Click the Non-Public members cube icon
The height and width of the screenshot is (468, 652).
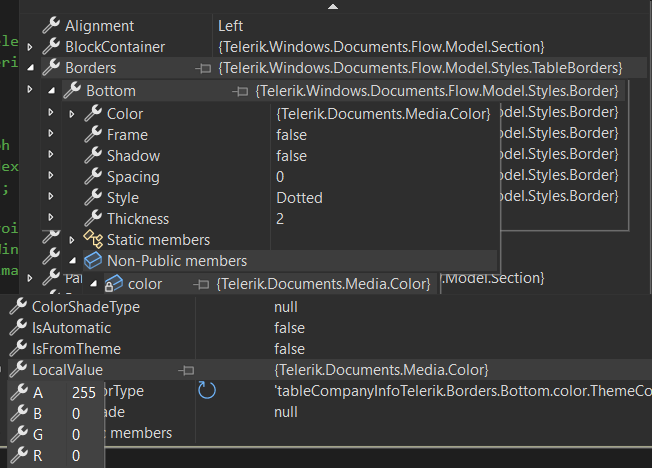coord(92,261)
